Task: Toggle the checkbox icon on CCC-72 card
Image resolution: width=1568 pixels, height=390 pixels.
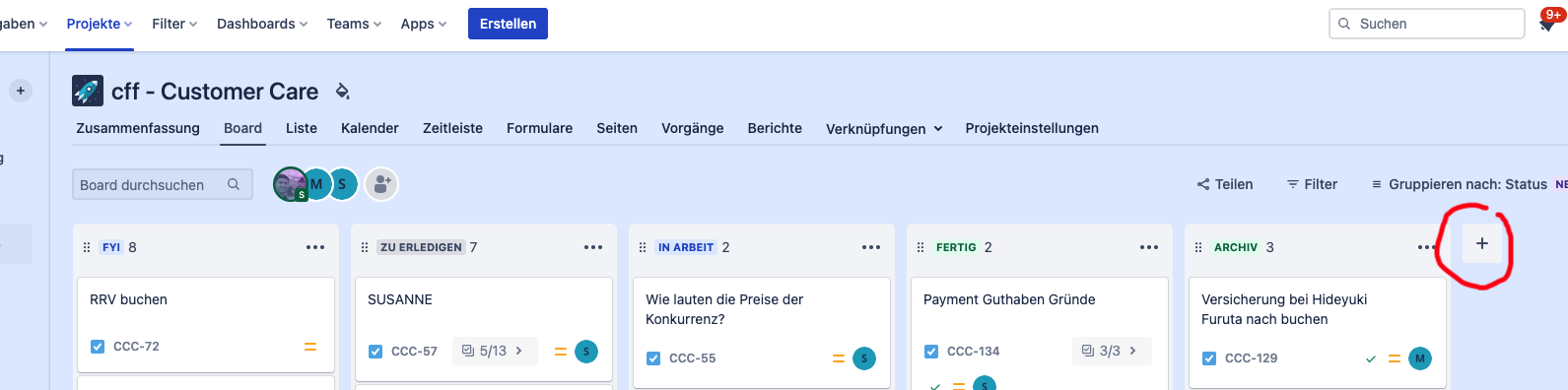Action: coord(98,347)
